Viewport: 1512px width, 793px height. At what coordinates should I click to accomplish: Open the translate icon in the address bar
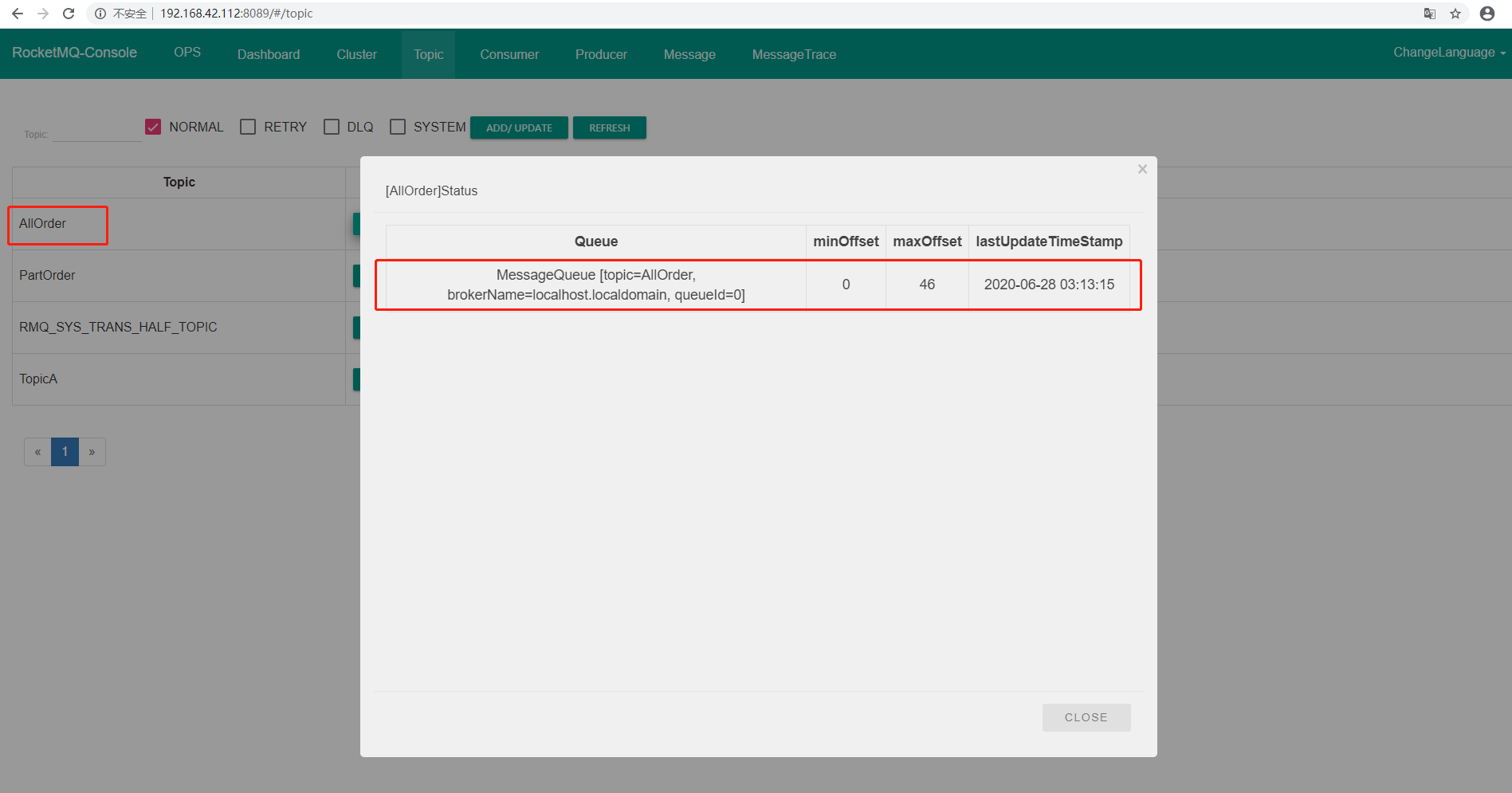tap(1429, 14)
